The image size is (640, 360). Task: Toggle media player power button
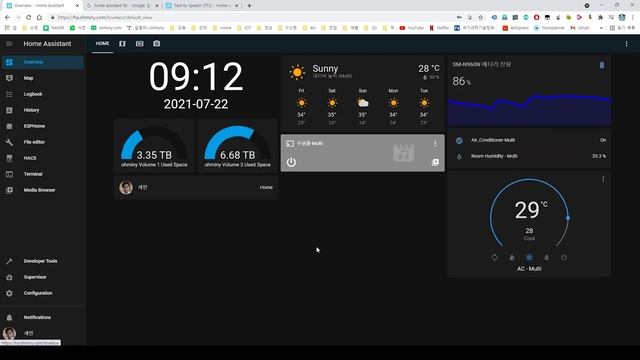[x=291, y=162]
